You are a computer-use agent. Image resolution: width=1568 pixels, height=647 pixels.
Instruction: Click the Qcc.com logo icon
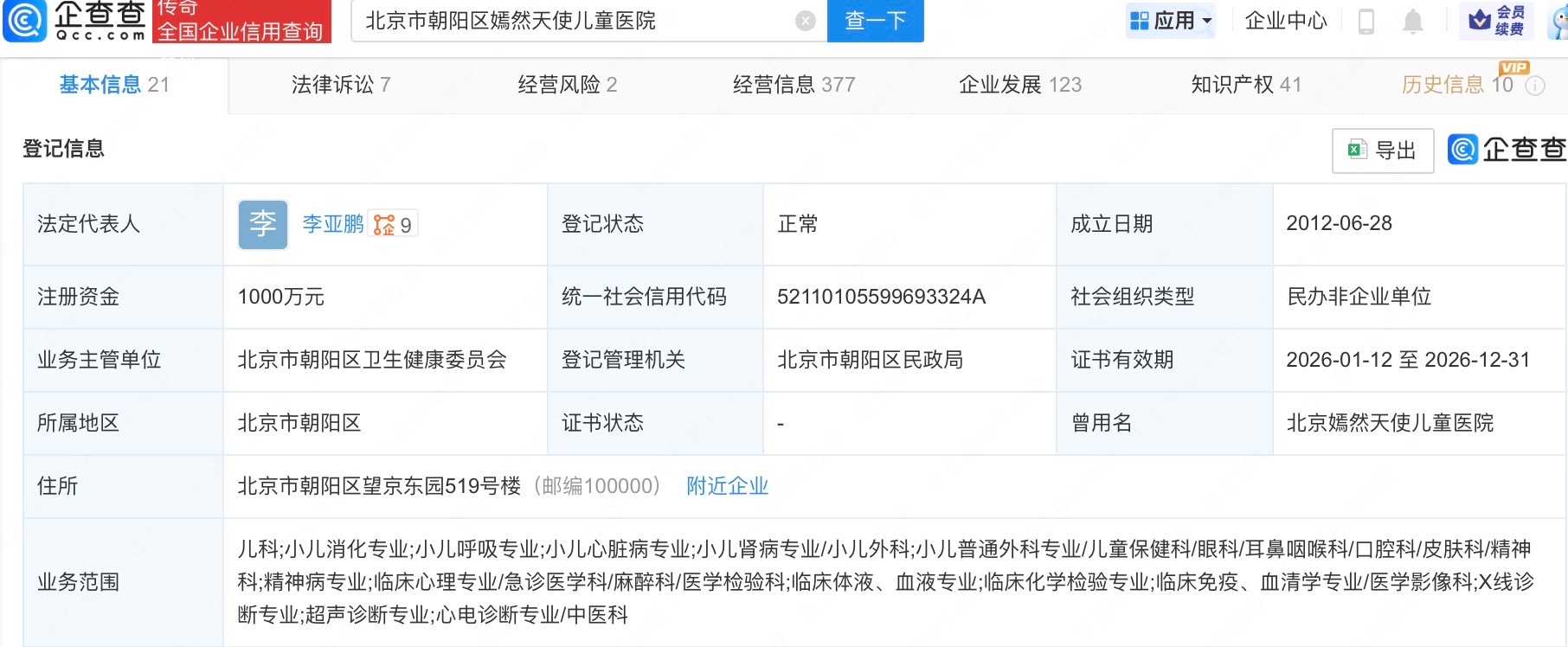pos(26,21)
